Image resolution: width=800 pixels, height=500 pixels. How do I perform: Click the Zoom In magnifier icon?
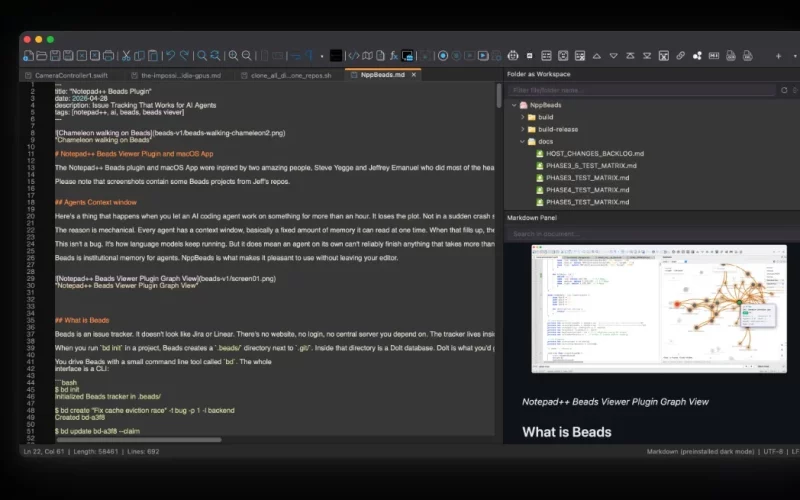point(233,56)
